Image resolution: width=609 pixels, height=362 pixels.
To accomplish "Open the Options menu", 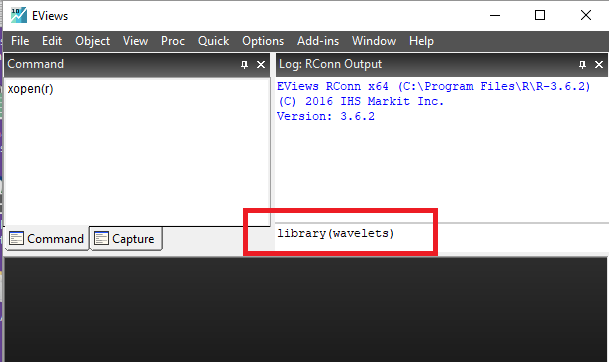I will click(x=263, y=41).
